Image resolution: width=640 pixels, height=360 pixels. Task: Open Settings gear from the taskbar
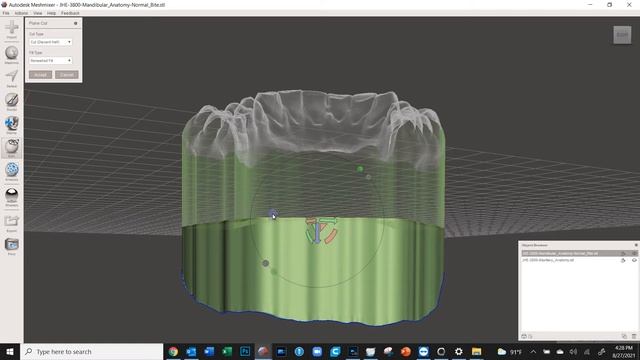459,351
